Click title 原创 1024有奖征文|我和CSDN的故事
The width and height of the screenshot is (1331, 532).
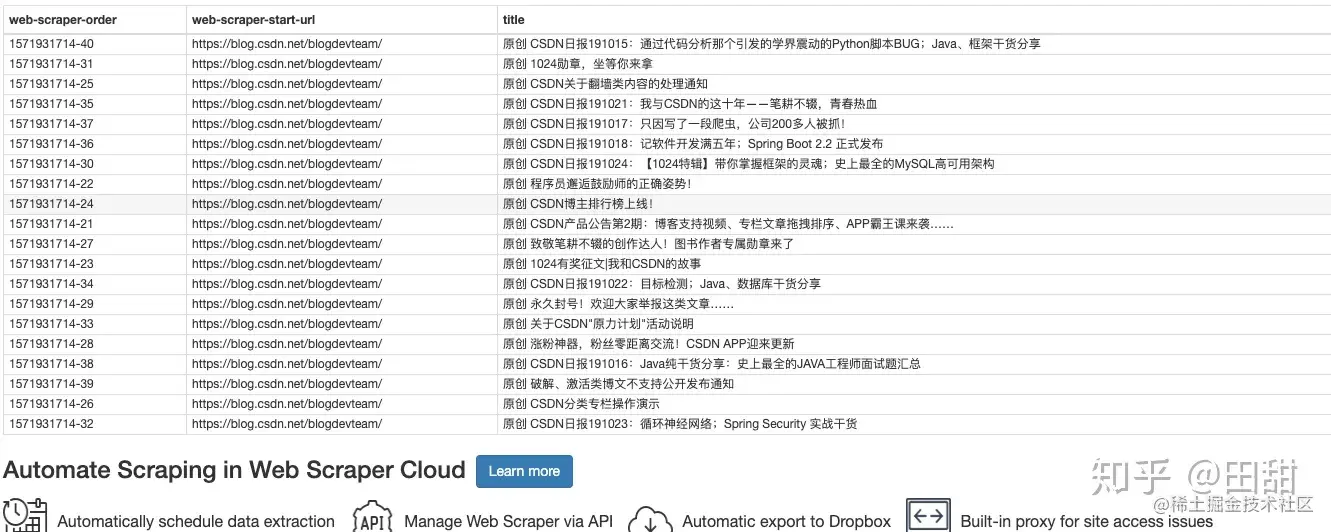click(602, 264)
